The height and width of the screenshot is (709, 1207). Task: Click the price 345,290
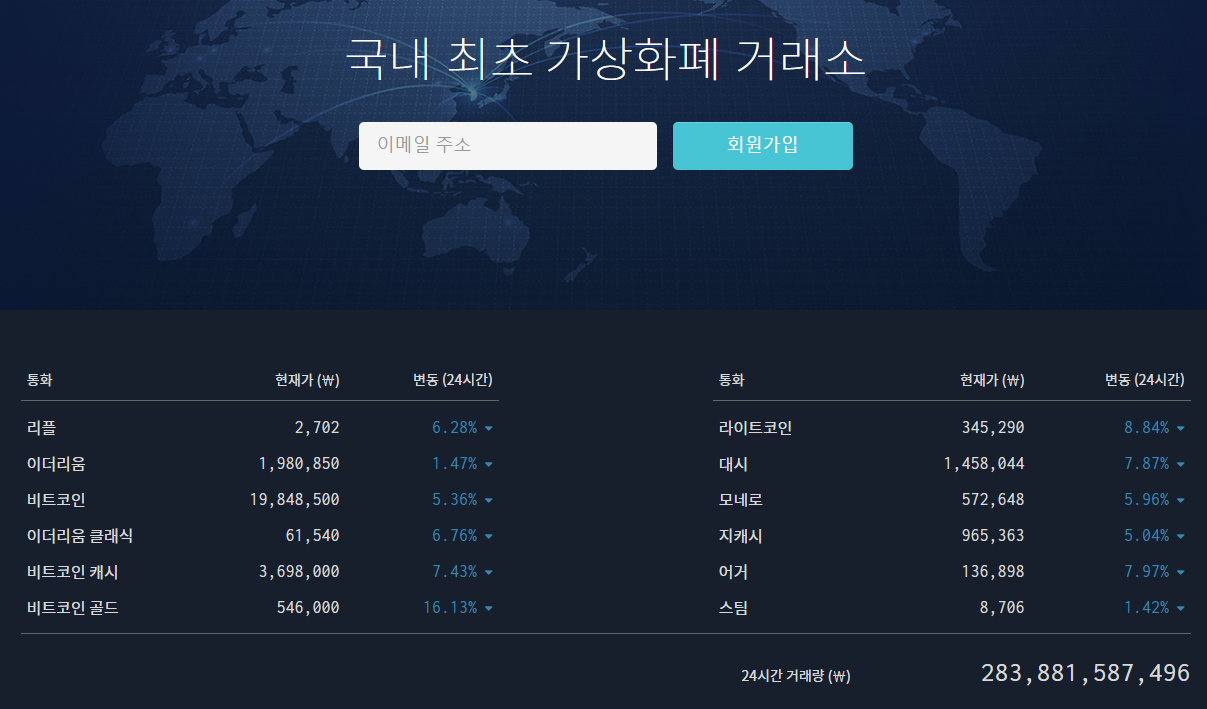pyautogui.click(x=993, y=428)
